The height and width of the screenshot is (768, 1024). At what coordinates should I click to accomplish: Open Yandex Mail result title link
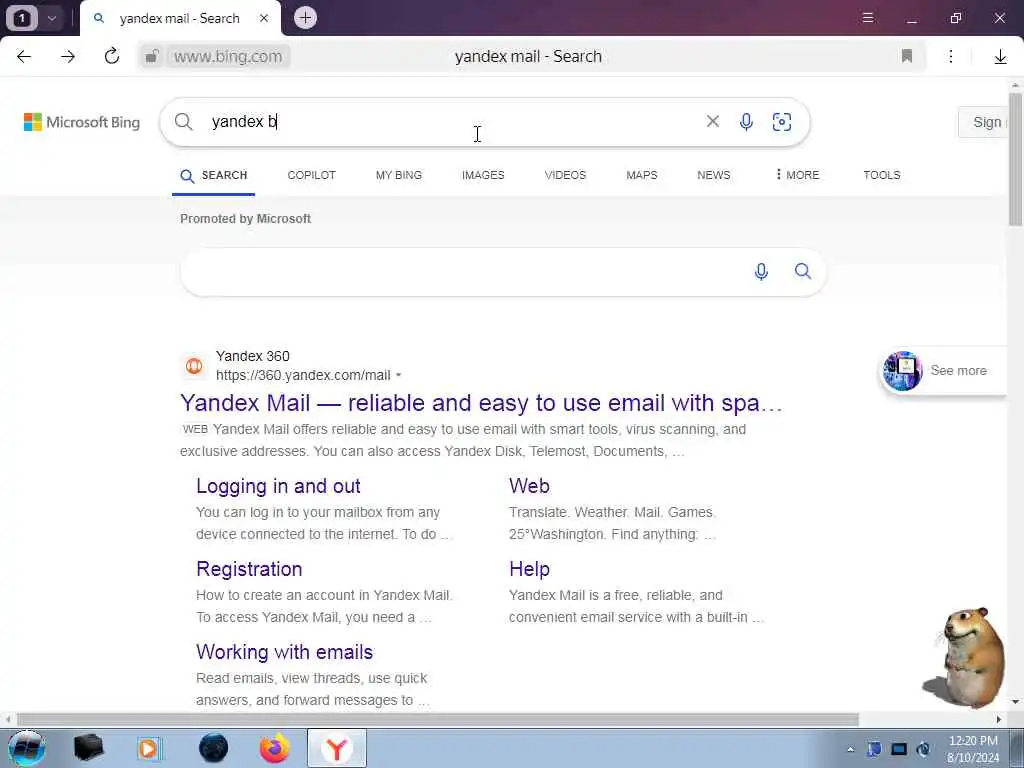pyautogui.click(x=481, y=403)
